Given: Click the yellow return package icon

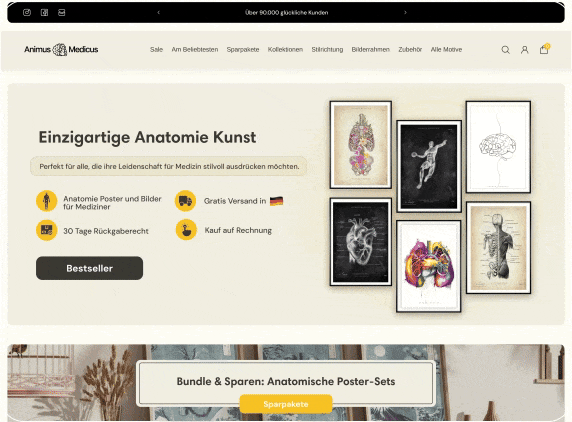Looking at the screenshot, I should tap(47, 230).
